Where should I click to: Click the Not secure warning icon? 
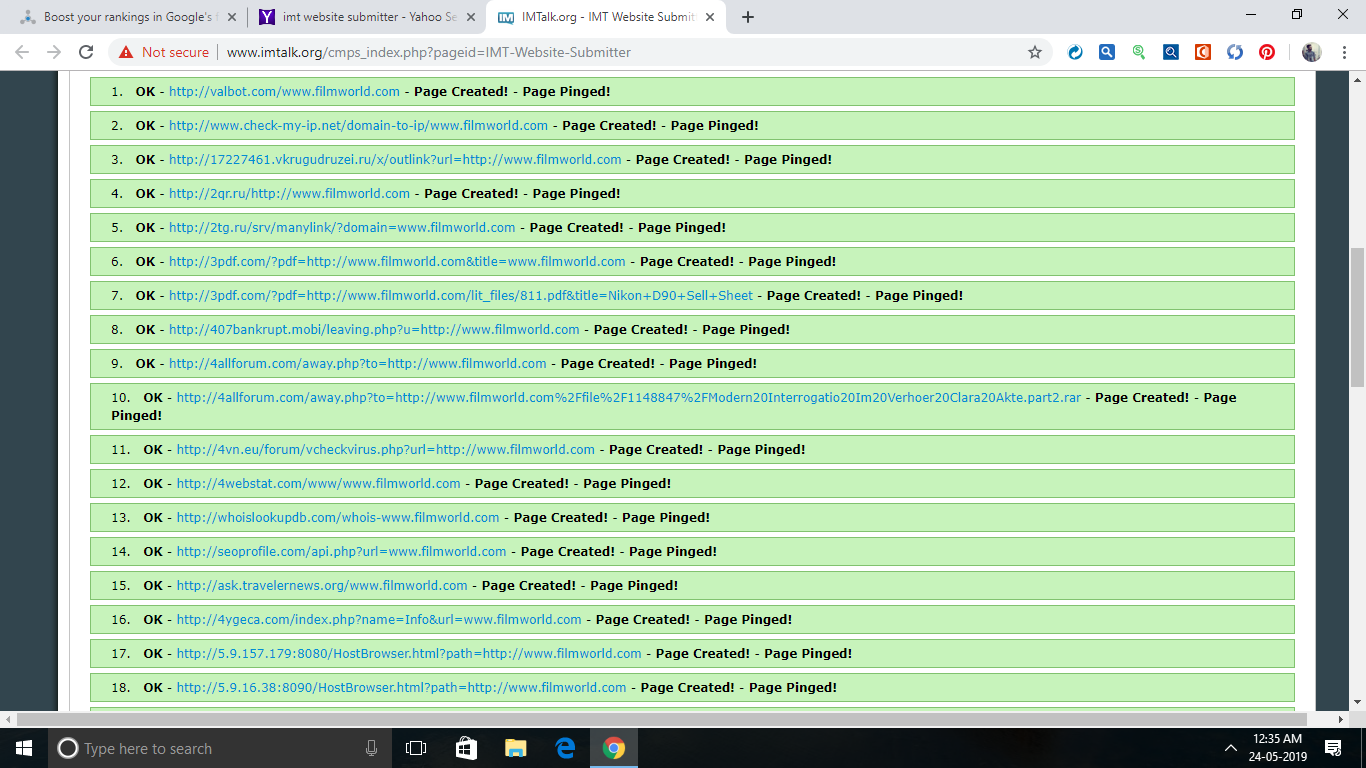[x=125, y=52]
